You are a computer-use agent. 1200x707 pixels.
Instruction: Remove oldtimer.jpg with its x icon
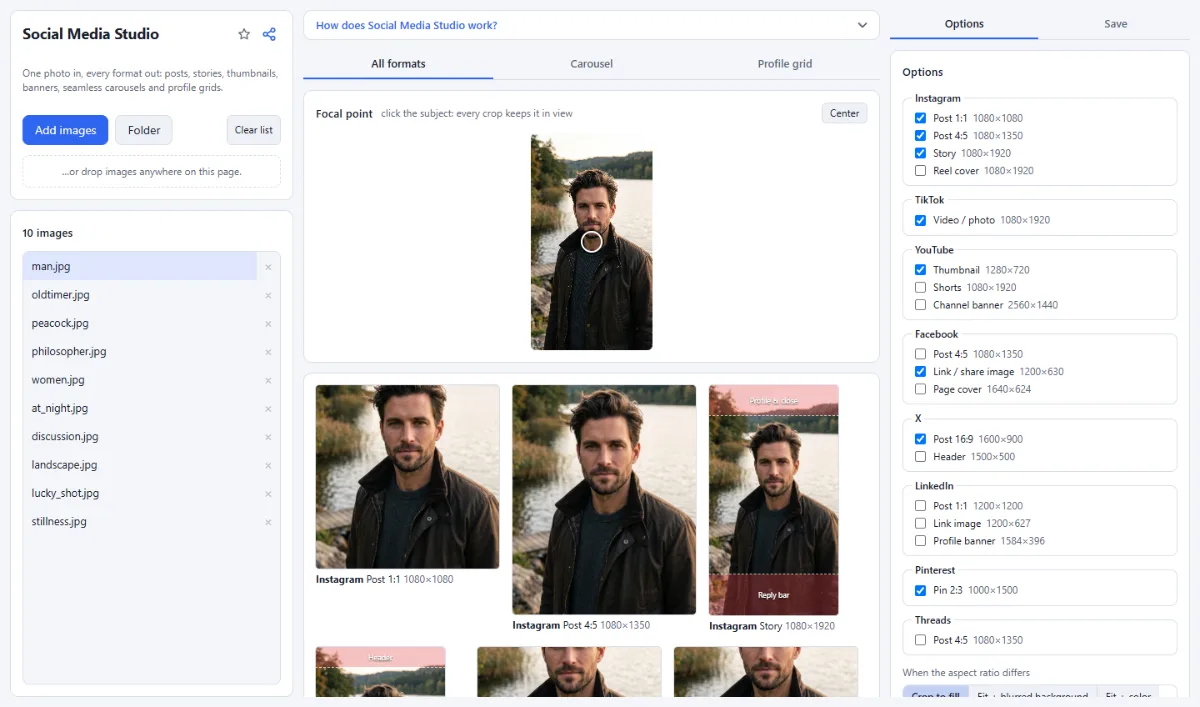(x=268, y=295)
